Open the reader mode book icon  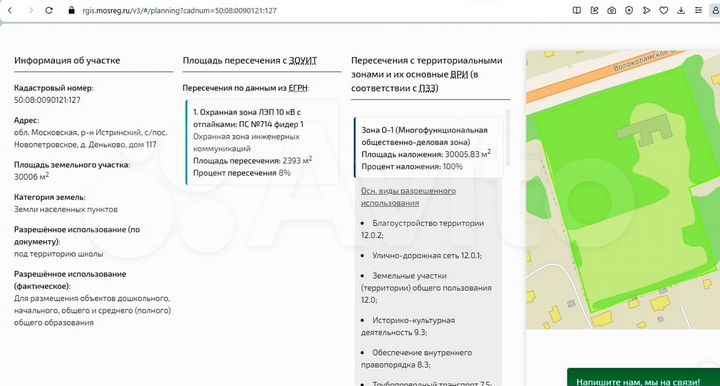(577, 10)
